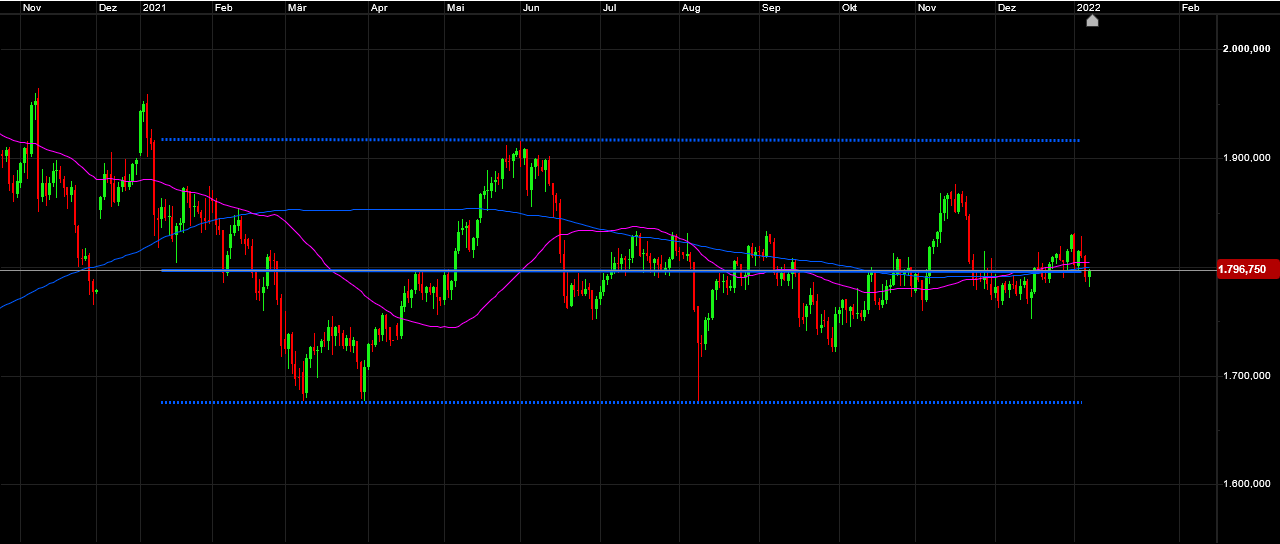
Task: Click the 2022 label on time axis
Action: pos(1088,7)
